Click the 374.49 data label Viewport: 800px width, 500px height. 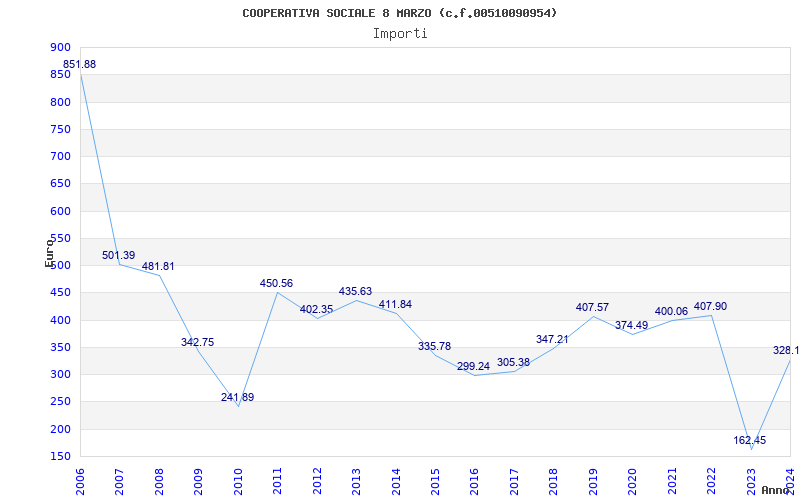(631, 325)
